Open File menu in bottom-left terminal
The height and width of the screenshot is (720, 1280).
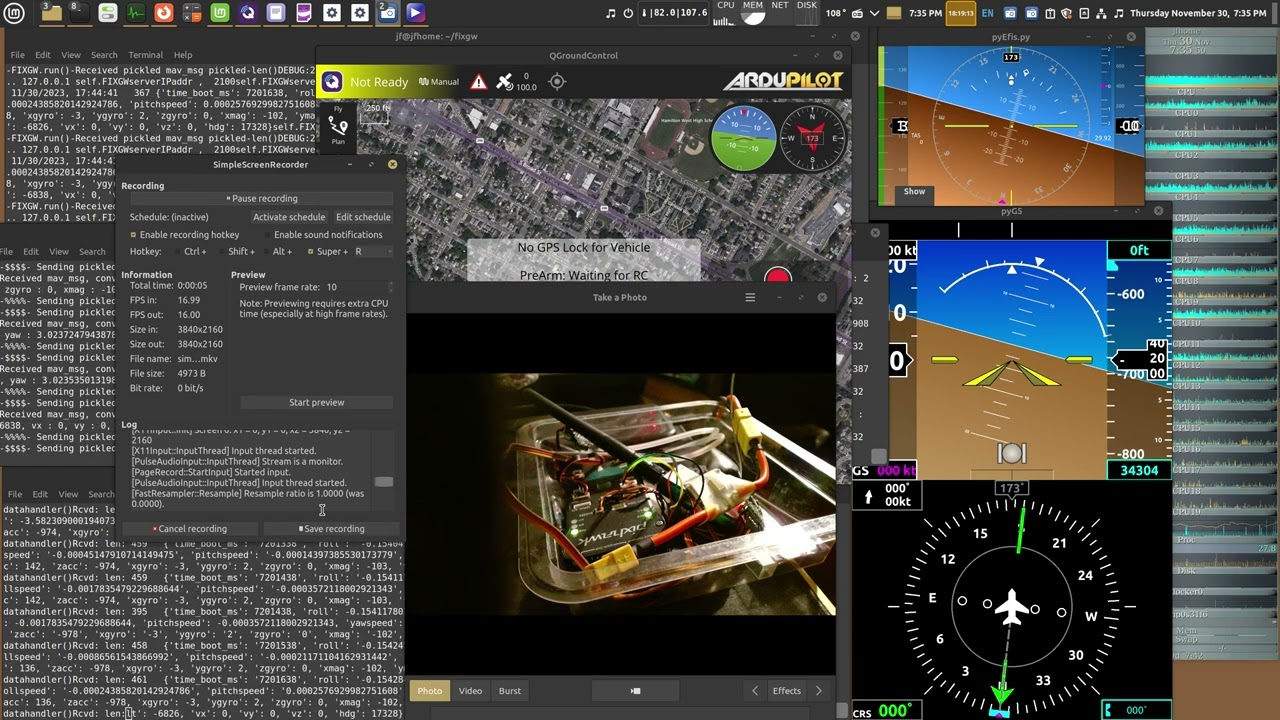(15, 494)
